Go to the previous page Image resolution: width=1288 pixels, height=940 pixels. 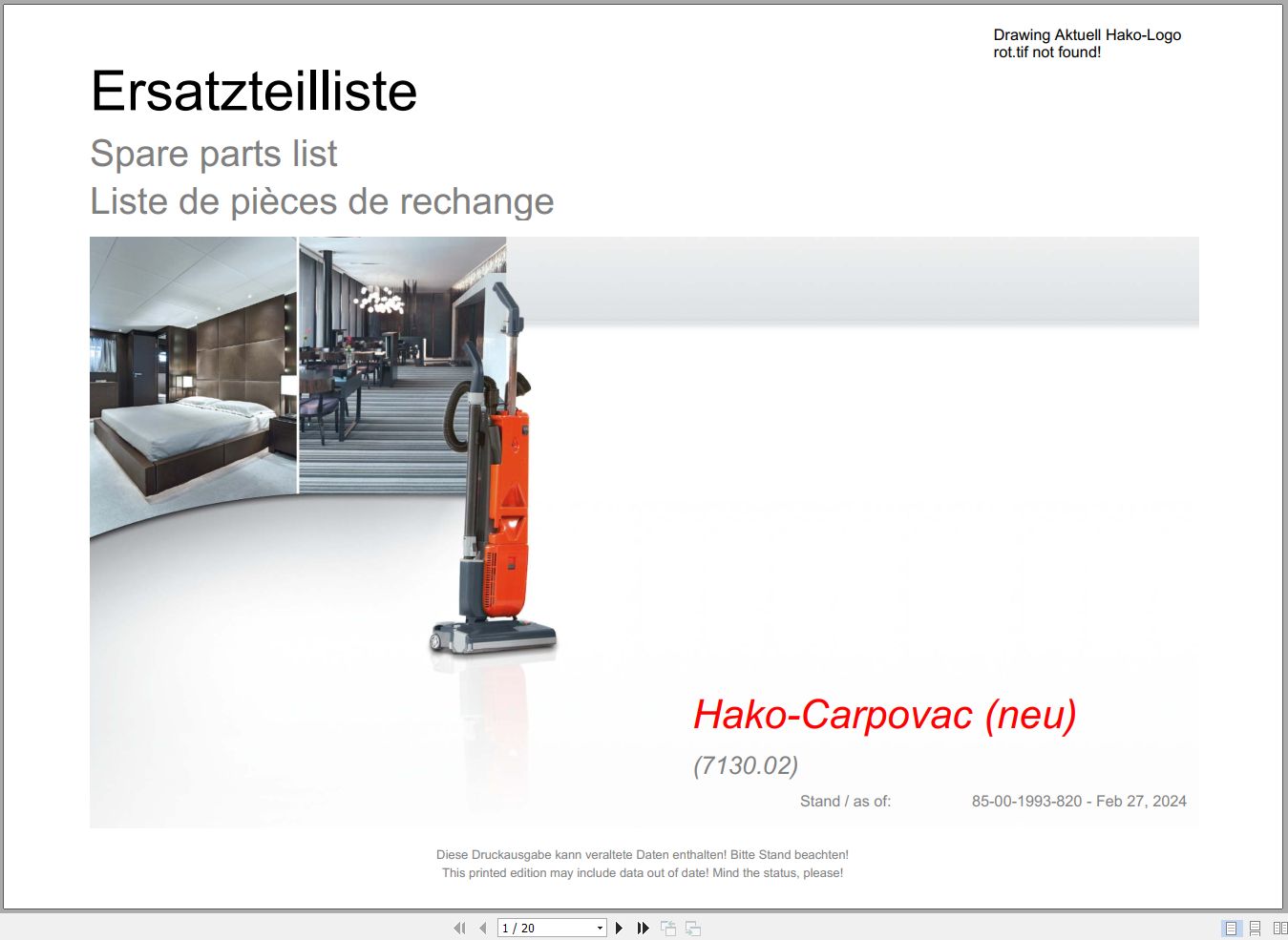[483, 928]
